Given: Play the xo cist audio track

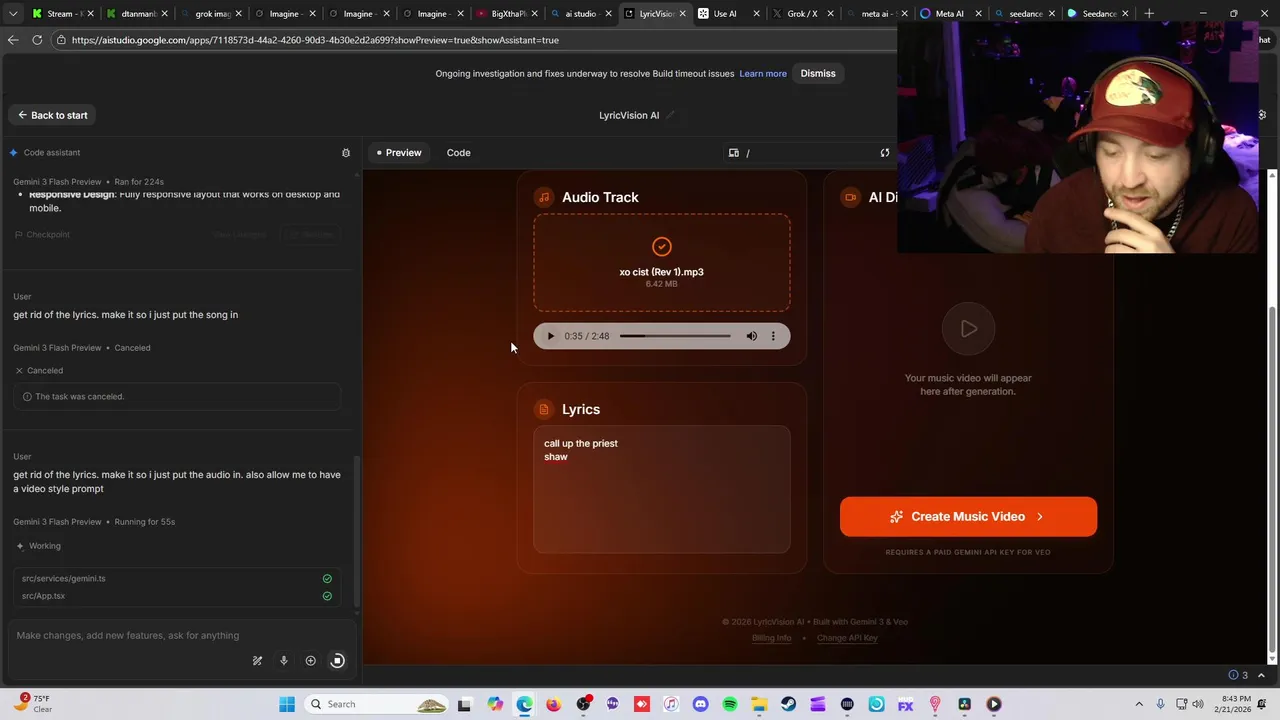Looking at the screenshot, I should 550,336.
